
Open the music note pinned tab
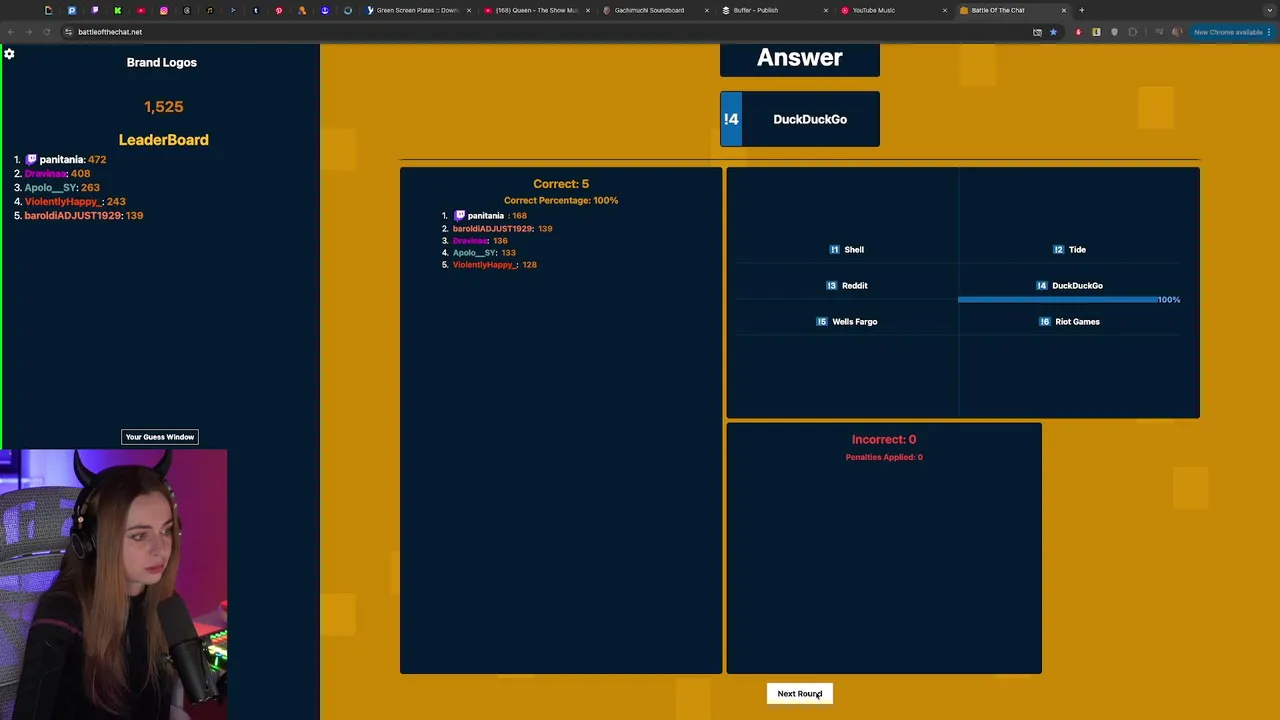[210, 10]
